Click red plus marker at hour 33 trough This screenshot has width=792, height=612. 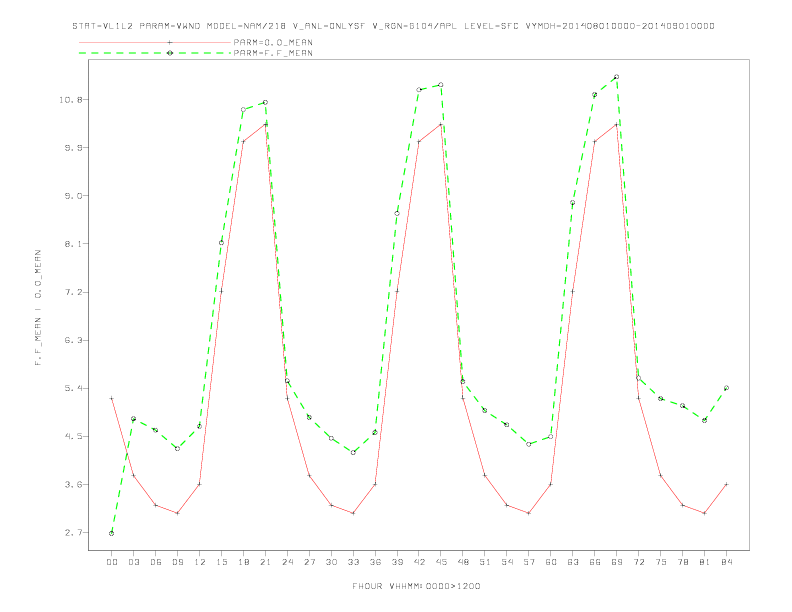point(353,513)
